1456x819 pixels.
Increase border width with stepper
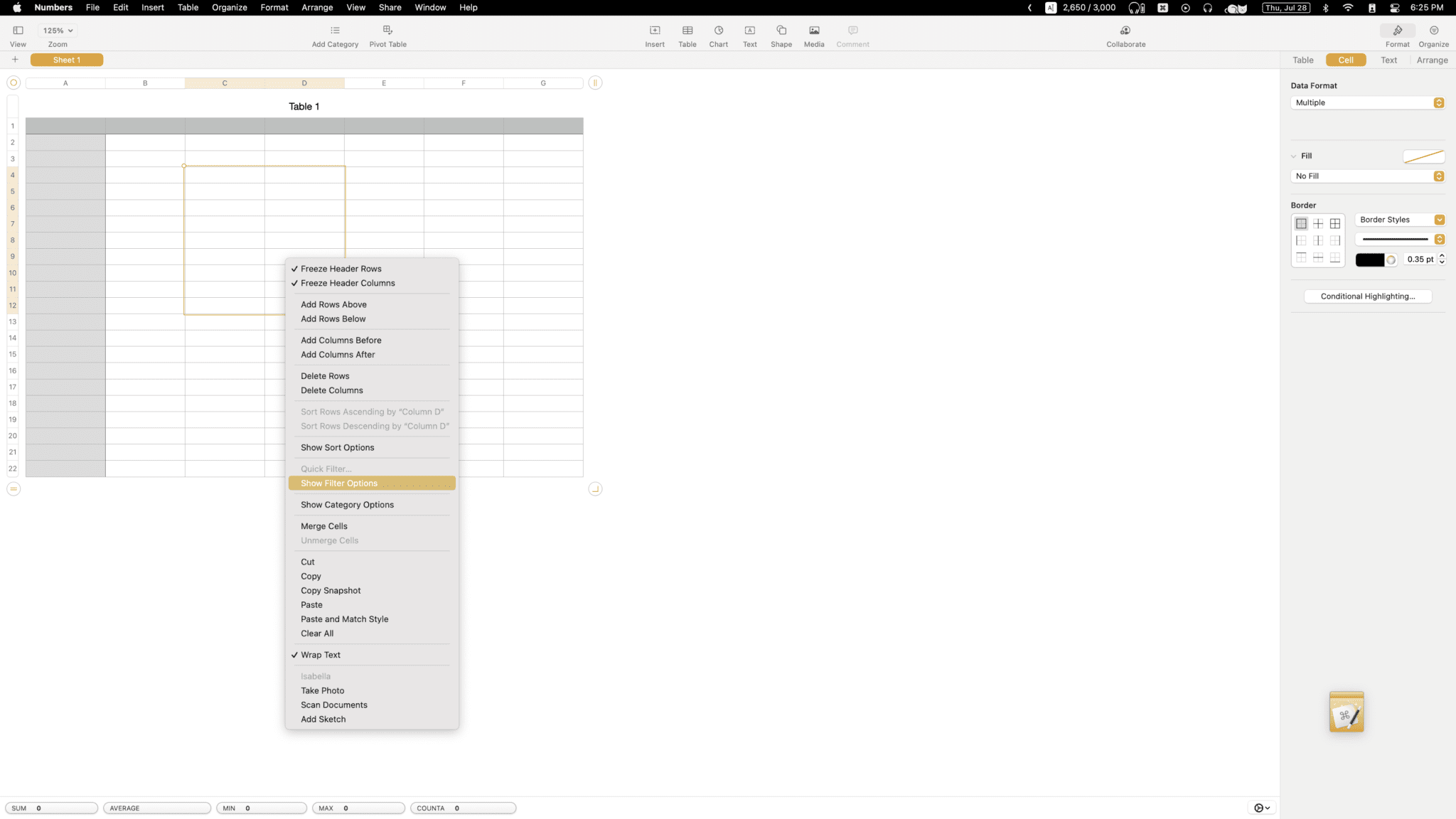[x=1442, y=256]
